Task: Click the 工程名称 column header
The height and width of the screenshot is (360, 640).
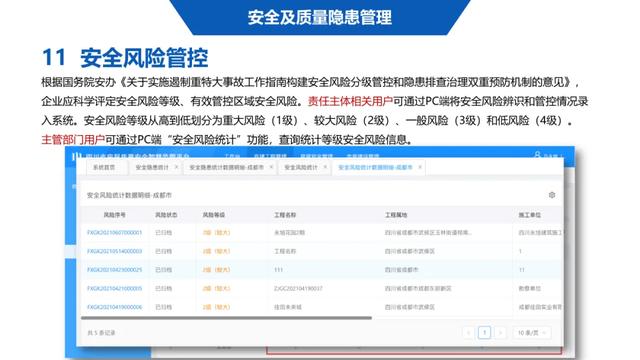Action: (x=285, y=215)
